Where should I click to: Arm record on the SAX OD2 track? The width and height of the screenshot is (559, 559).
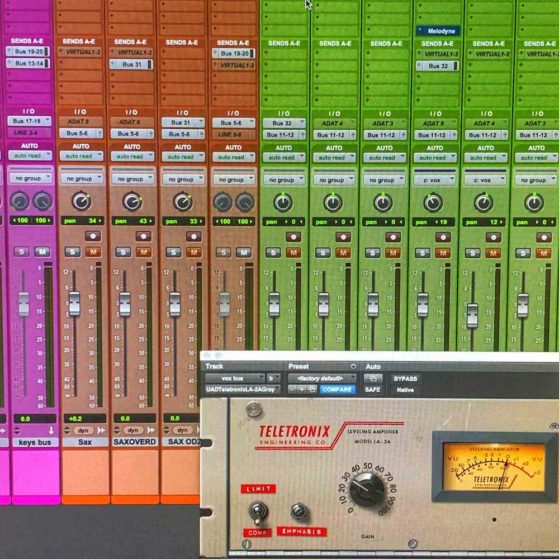tap(194, 236)
